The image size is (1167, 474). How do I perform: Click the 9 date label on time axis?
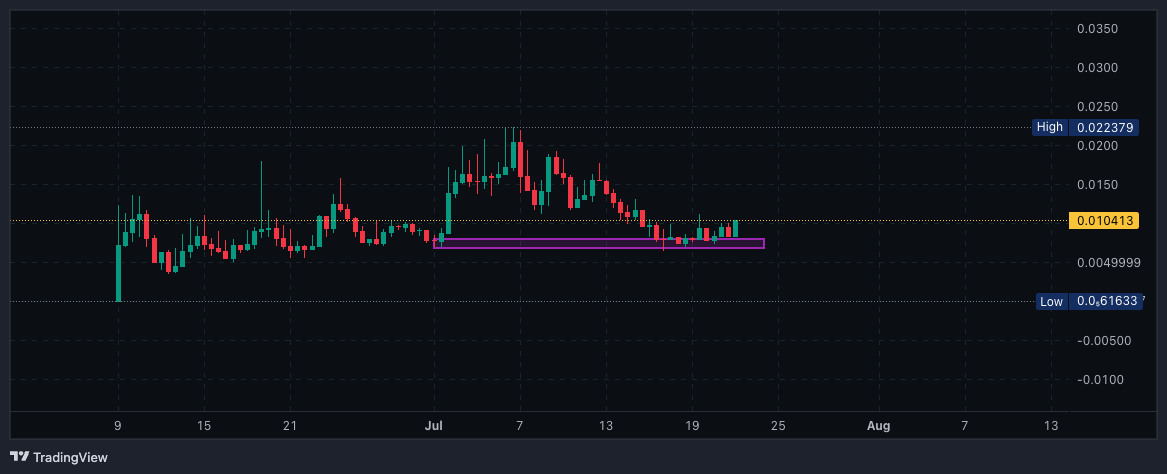[118, 426]
